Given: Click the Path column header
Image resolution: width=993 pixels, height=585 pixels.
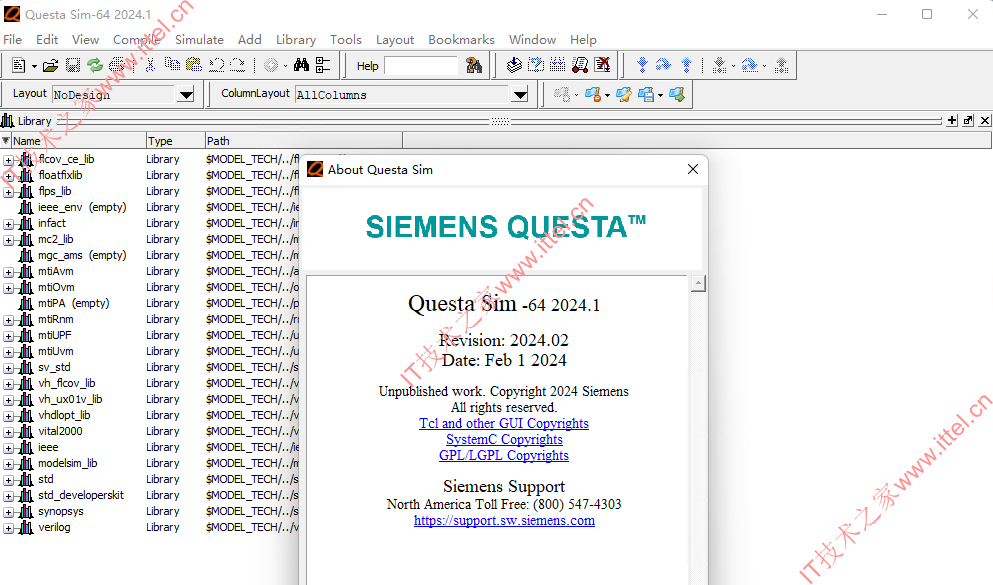Looking at the screenshot, I should tap(303, 141).
